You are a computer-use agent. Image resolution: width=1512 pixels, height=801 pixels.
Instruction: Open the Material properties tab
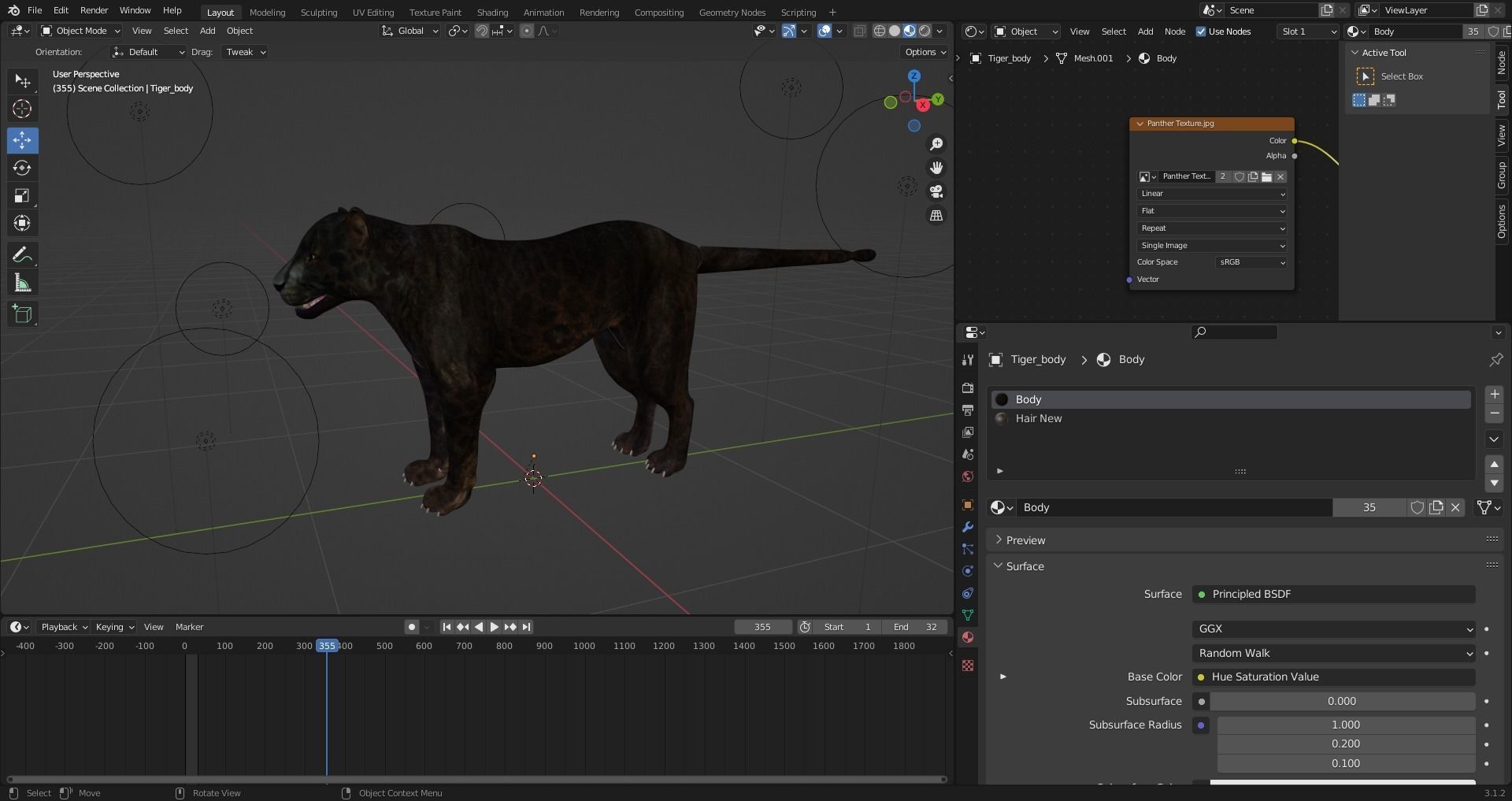point(968,637)
